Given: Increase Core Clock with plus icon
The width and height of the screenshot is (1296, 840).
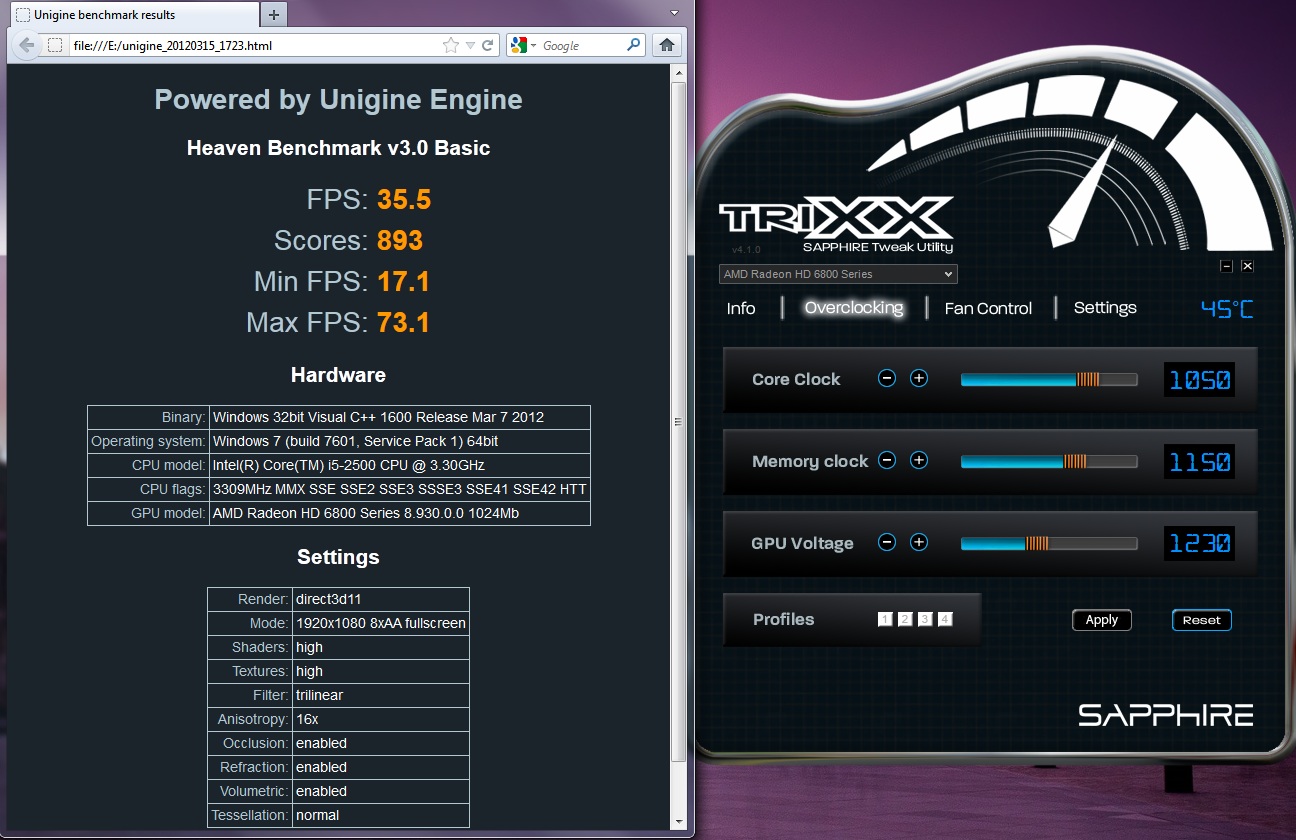Looking at the screenshot, I should [x=919, y=378].
